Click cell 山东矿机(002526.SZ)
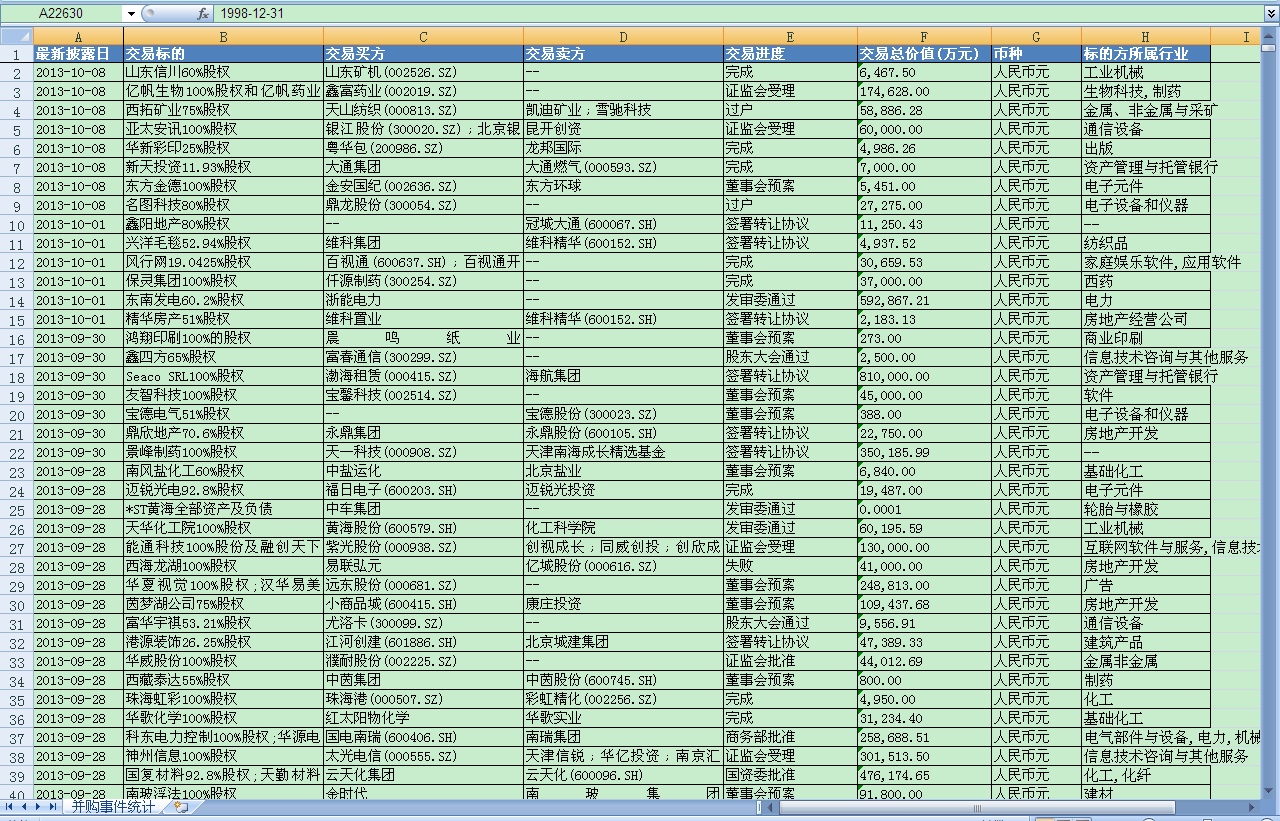The image size is (1280, 821). coord(423,73)
